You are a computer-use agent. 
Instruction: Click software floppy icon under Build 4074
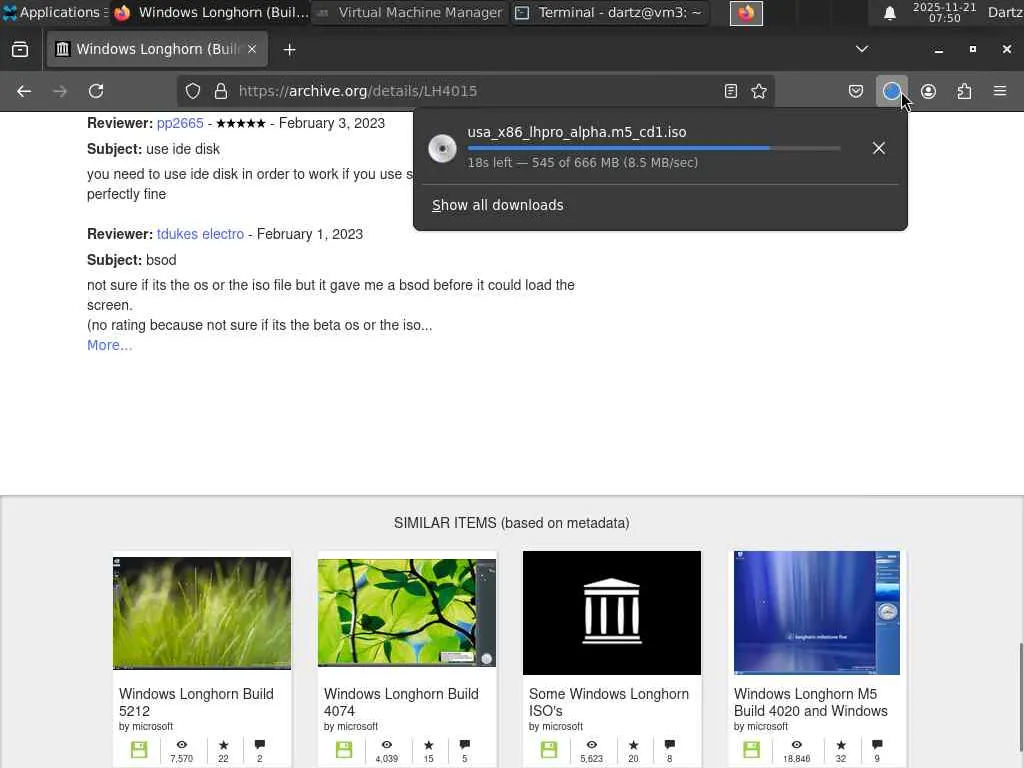(x=344, y=750)
